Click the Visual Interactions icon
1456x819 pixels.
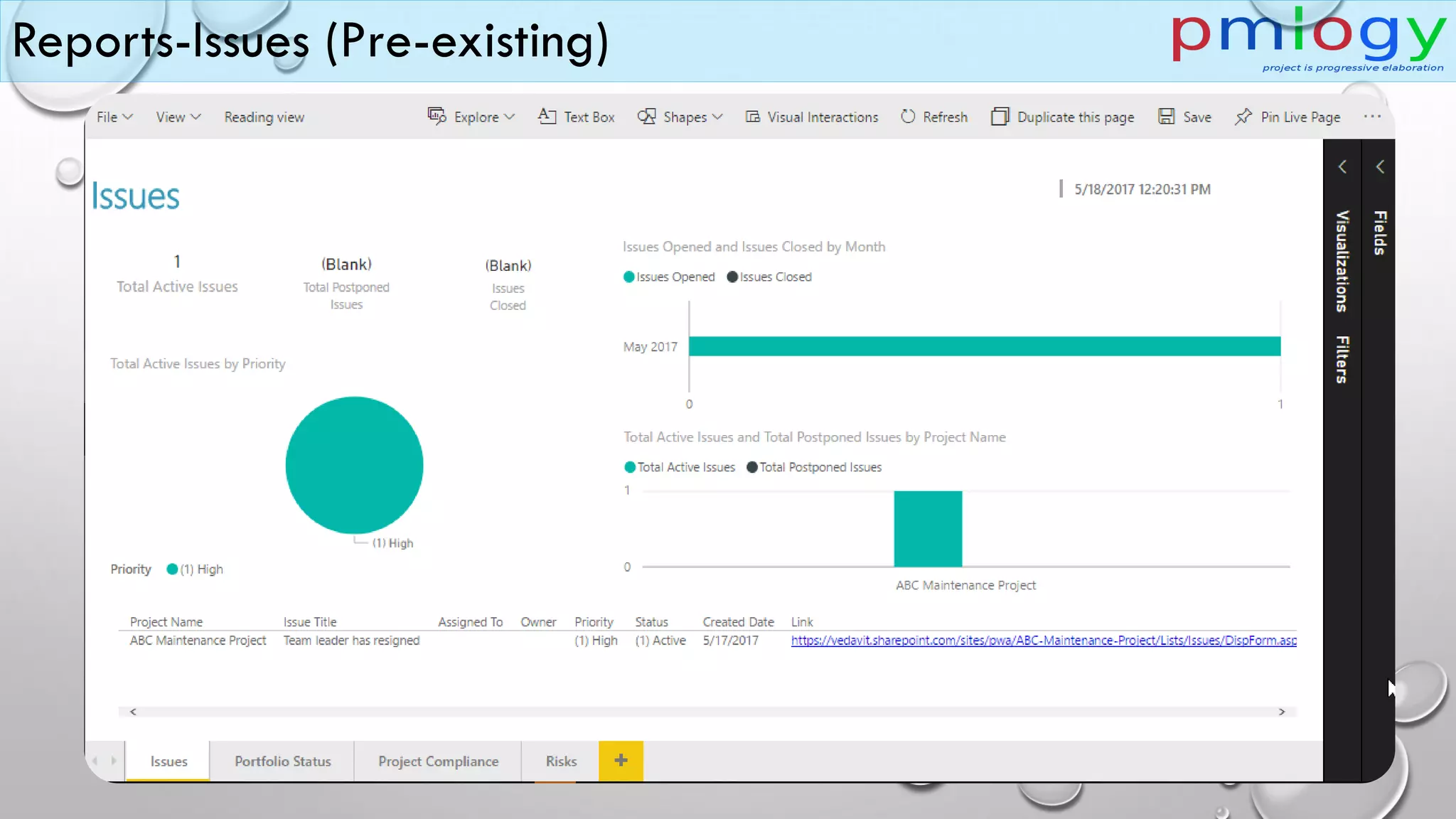(752, 117)
